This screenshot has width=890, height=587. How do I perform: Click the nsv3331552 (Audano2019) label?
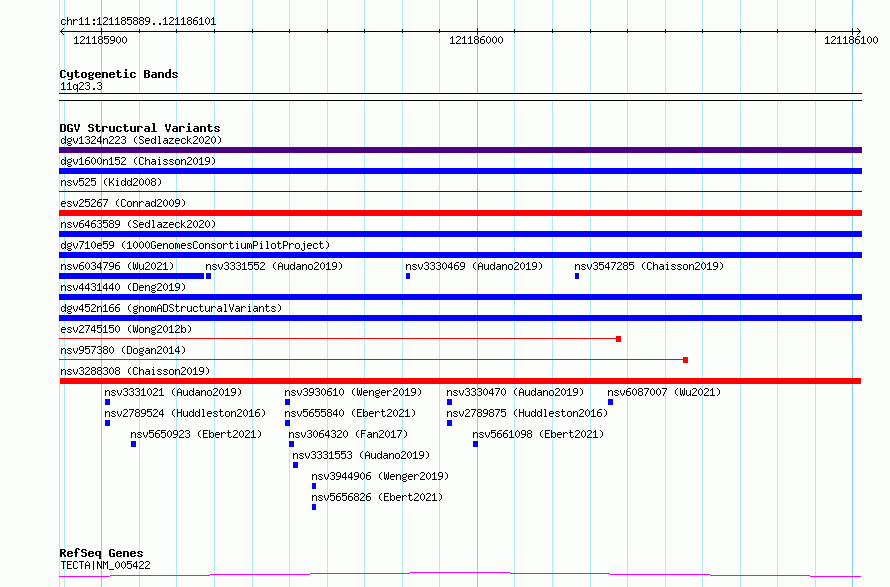(x=274, y=266)
